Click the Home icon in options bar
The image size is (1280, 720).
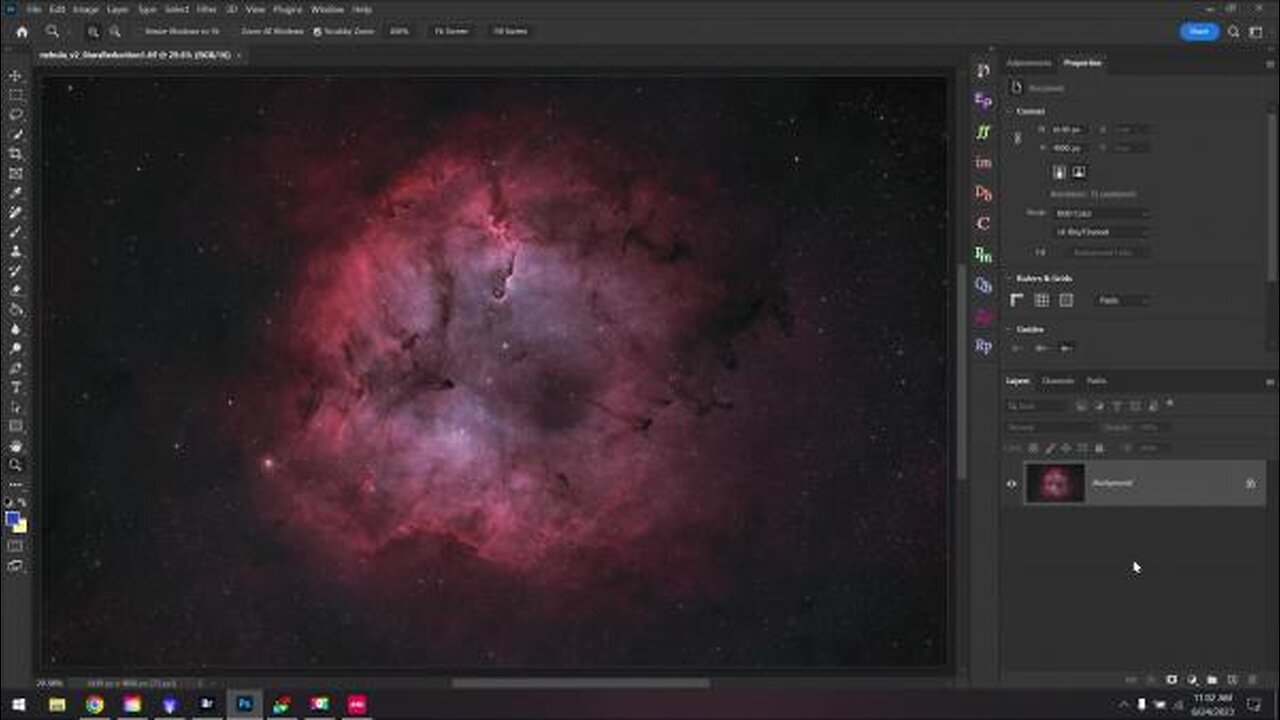point(22,31)
